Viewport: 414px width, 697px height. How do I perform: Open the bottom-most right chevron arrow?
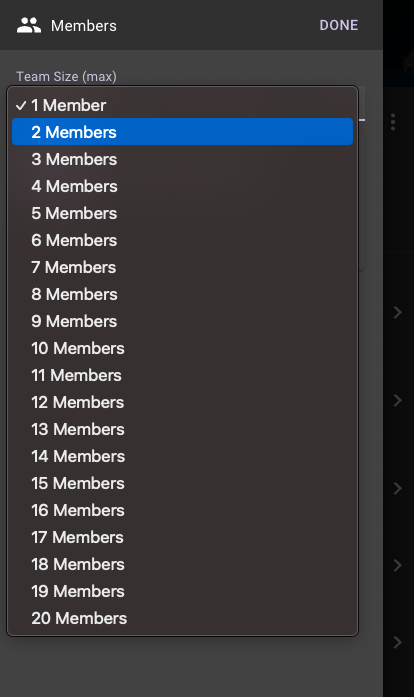click(x=398, y=642)
